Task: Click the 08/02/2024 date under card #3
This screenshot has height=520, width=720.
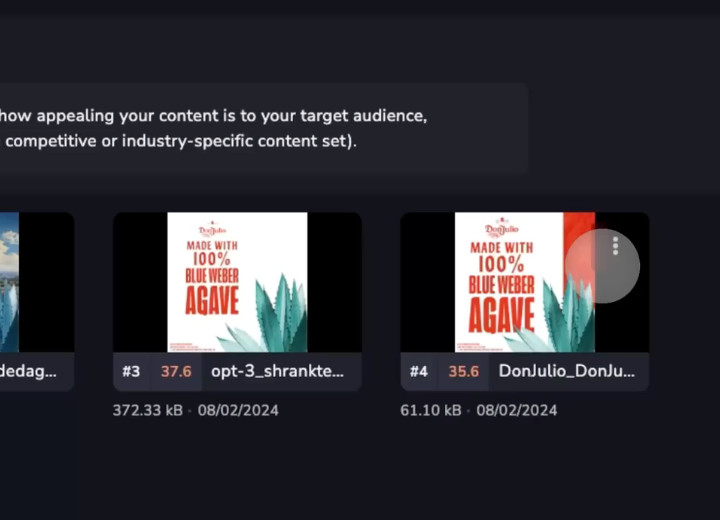Action: (237, 410)
